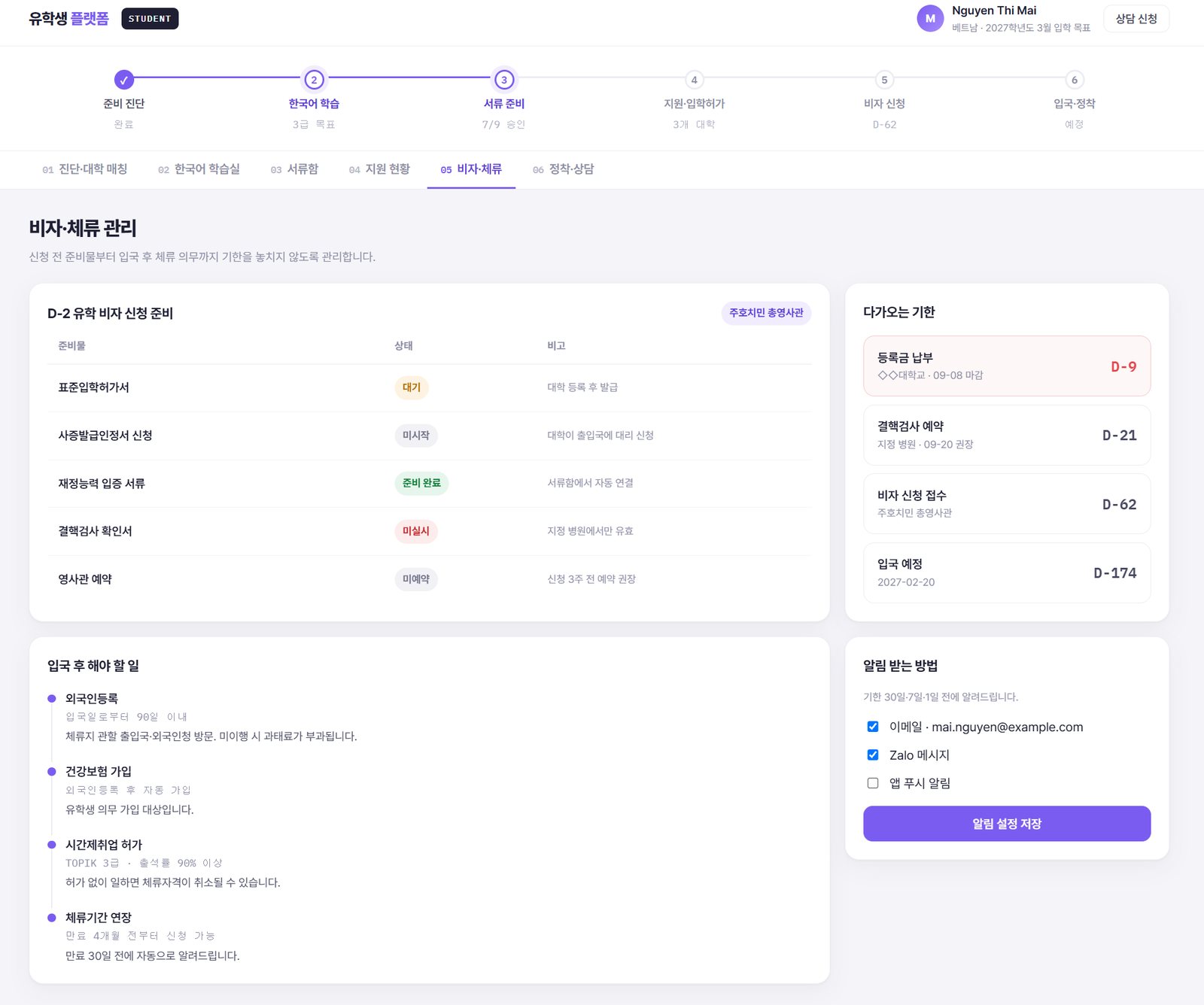Select the 재정능력 입증 서류 row label
Image resolution: width=1204 pixels, height=1005 pixels.
click(102, 483)
